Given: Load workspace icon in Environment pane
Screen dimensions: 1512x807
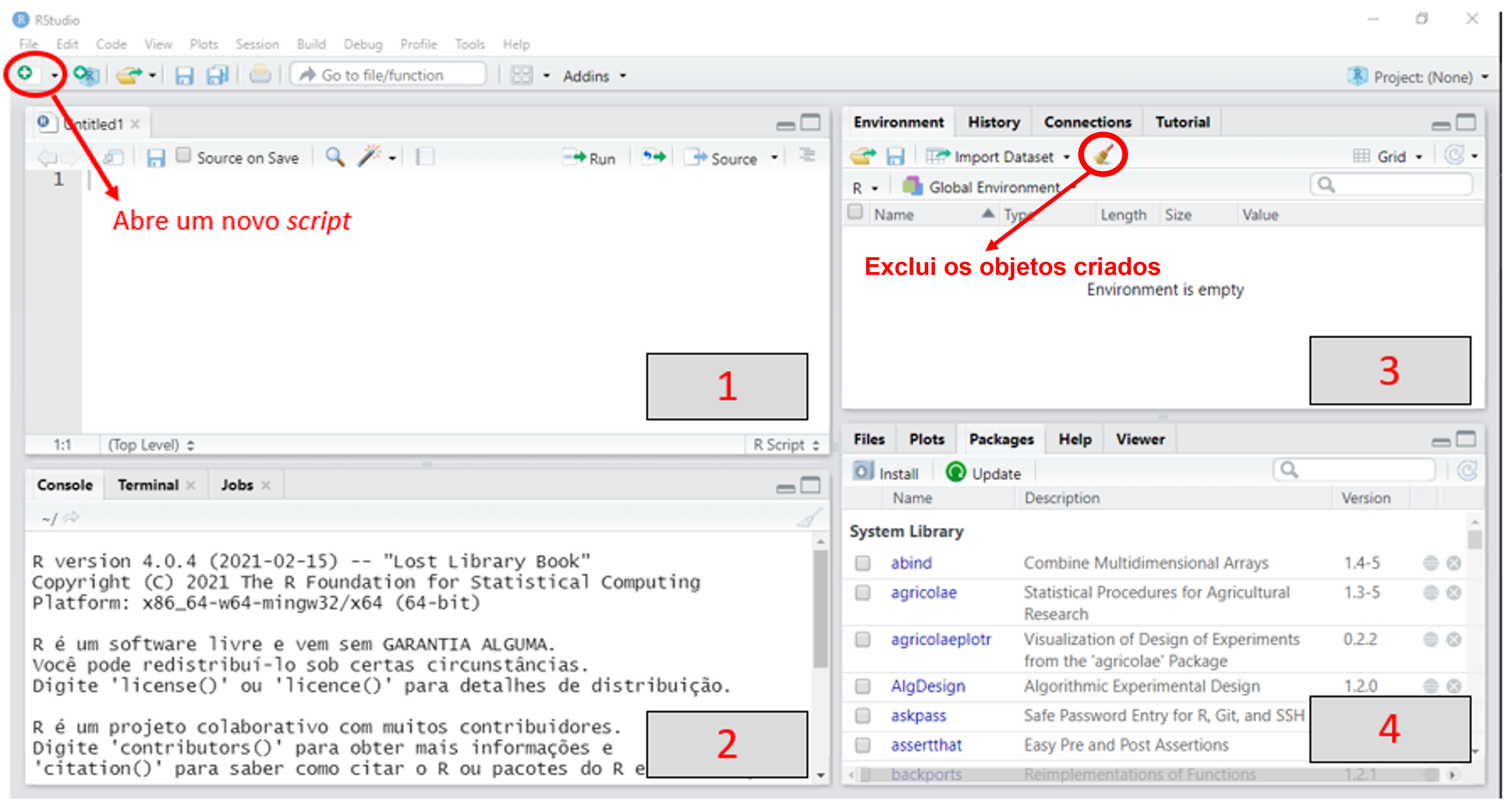Looking at the screenshot, I should point(863,156).
